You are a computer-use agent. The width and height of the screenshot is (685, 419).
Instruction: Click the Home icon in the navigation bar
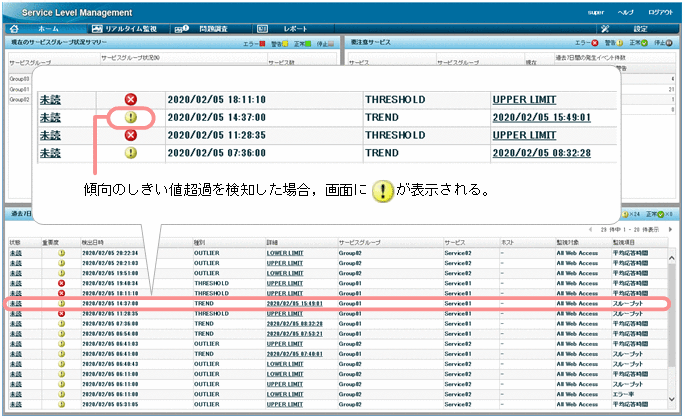(14, 29)
